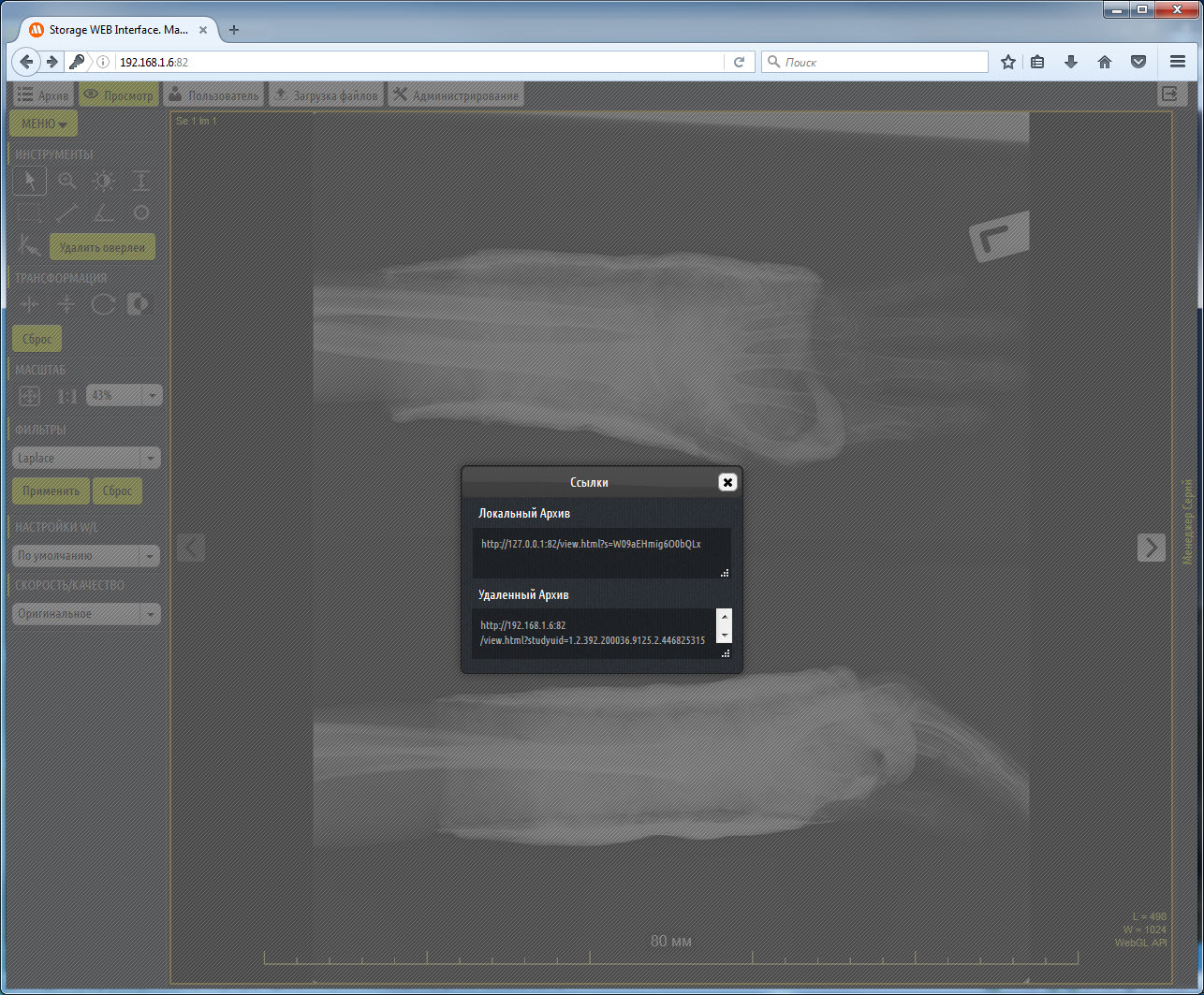Click the Поиск search box
Viewport: 1204px width, 995px height.
875,62
